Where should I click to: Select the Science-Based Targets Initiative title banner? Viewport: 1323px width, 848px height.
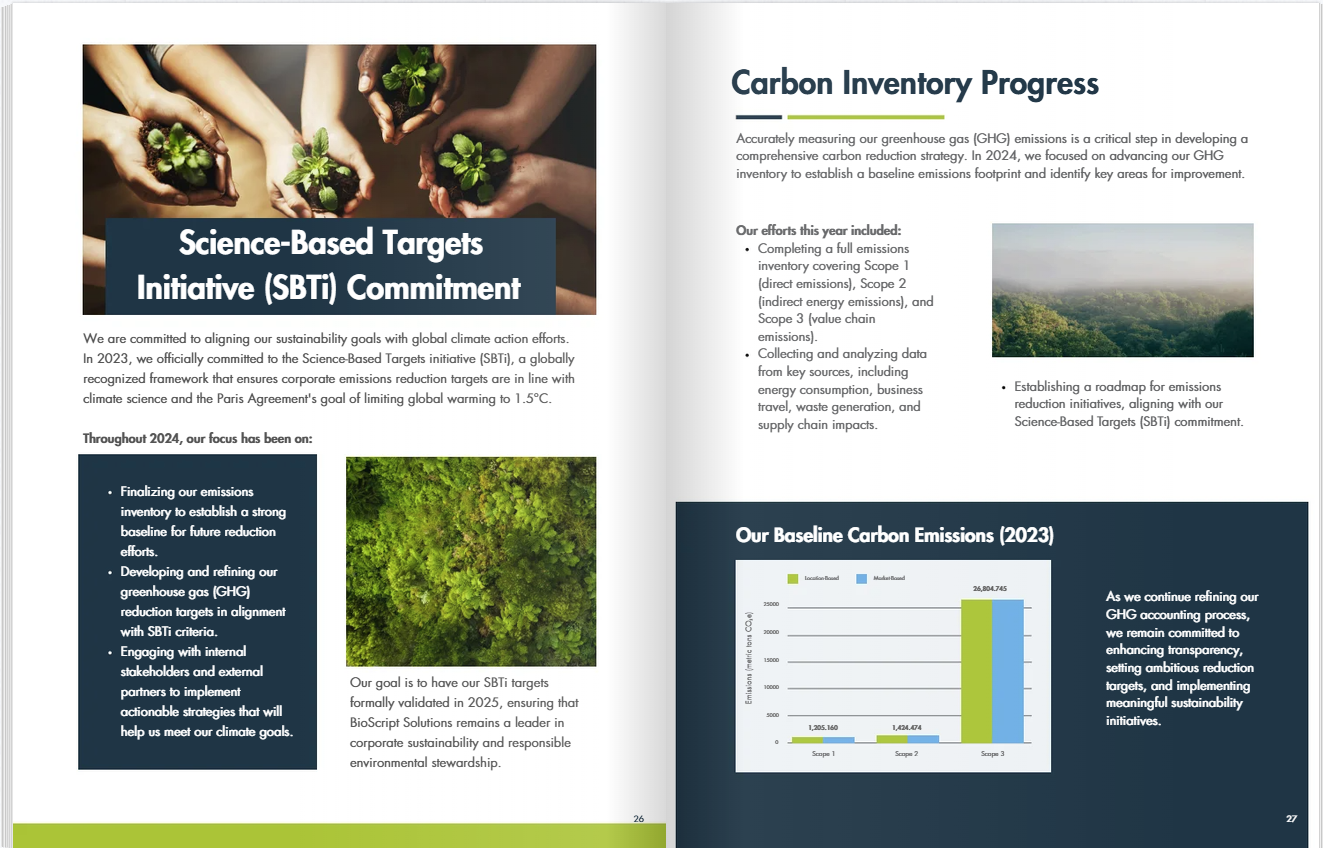330,265
